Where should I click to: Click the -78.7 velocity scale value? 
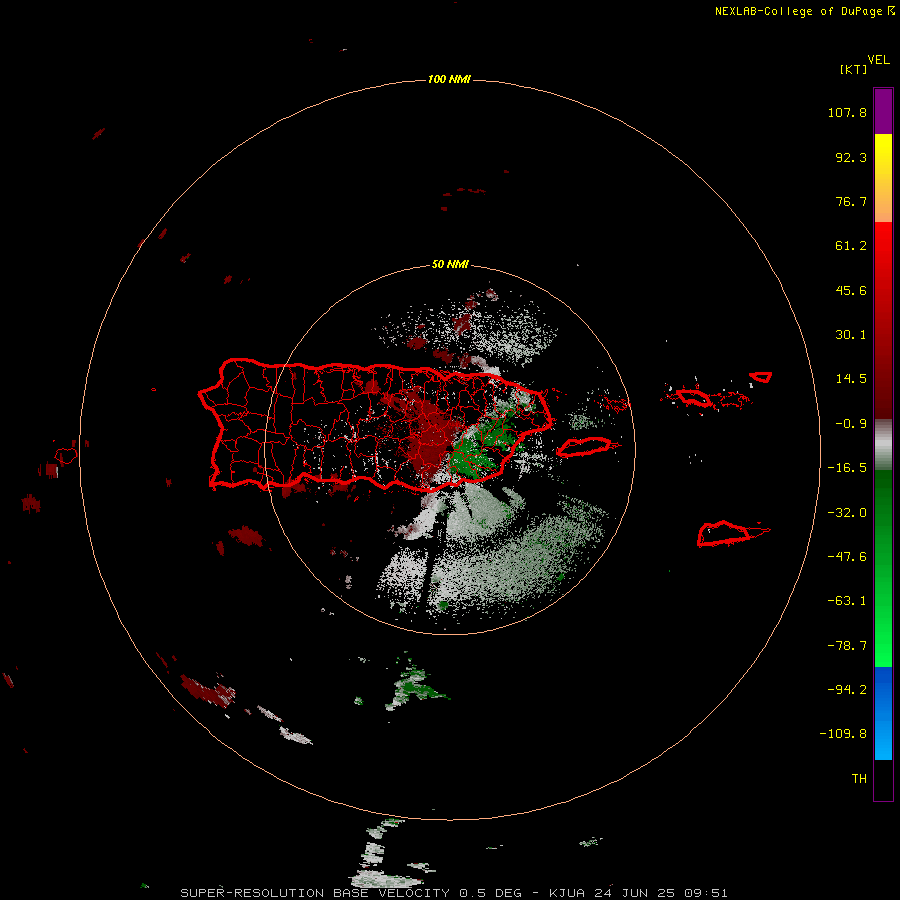847,646
